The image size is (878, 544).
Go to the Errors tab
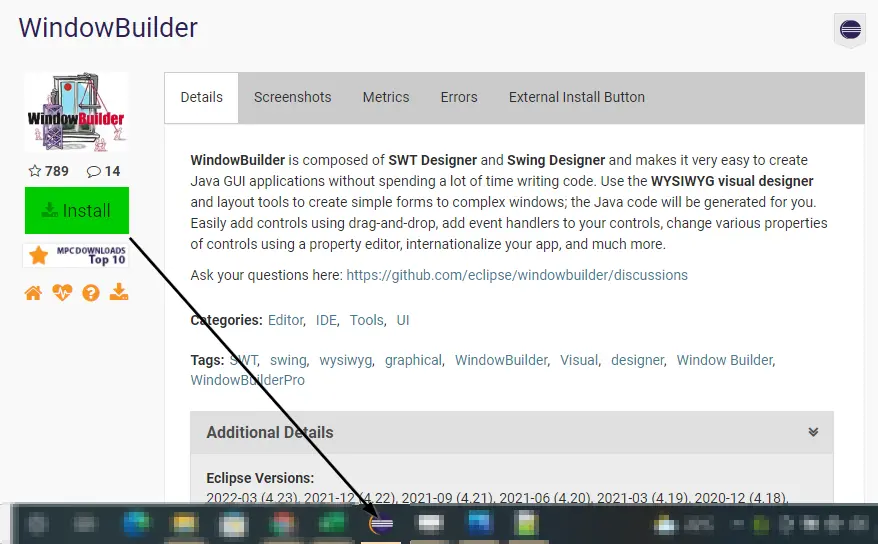pyautogui.click(x=459, y=97)
